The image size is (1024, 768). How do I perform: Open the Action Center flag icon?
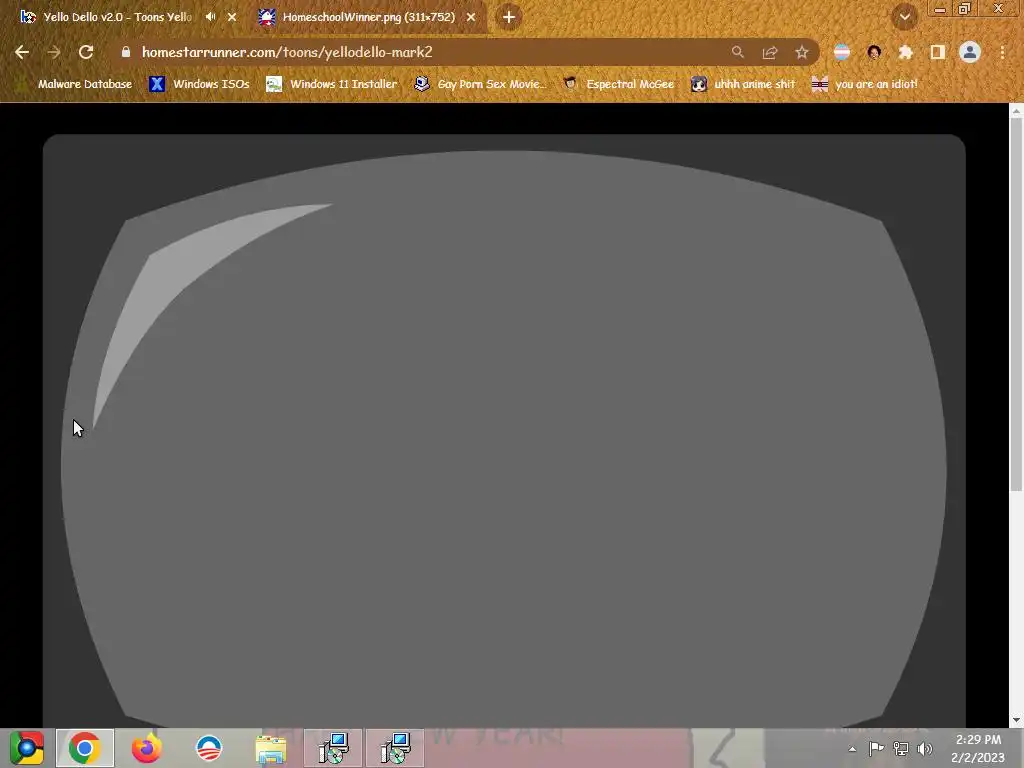pyautogui.click(x=876, y=749)
